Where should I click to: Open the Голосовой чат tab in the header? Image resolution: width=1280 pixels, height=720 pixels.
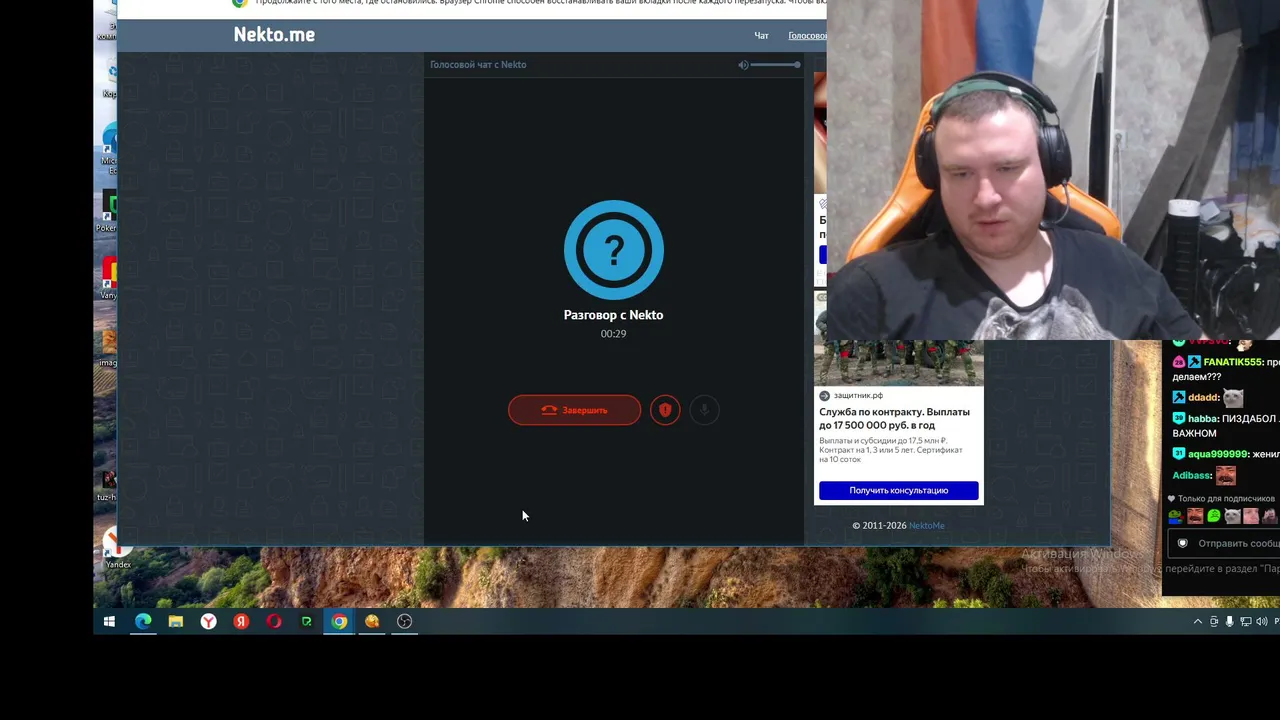click(807, 36)
